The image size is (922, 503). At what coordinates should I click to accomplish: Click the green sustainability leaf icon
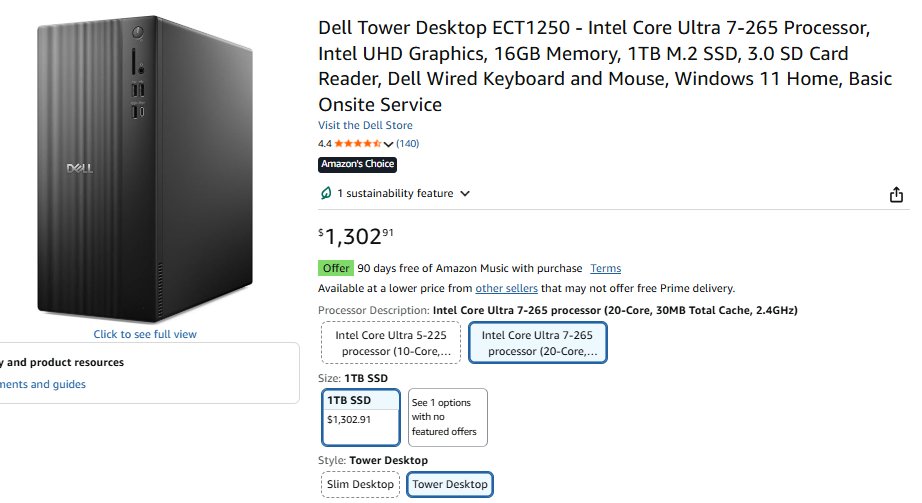(x=325, y=193)
